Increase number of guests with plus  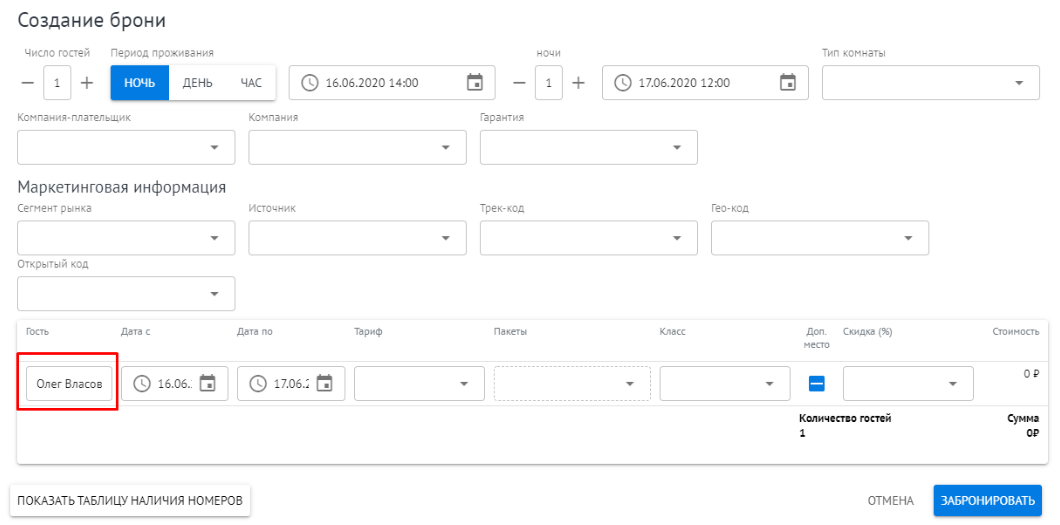pos(87,83)
